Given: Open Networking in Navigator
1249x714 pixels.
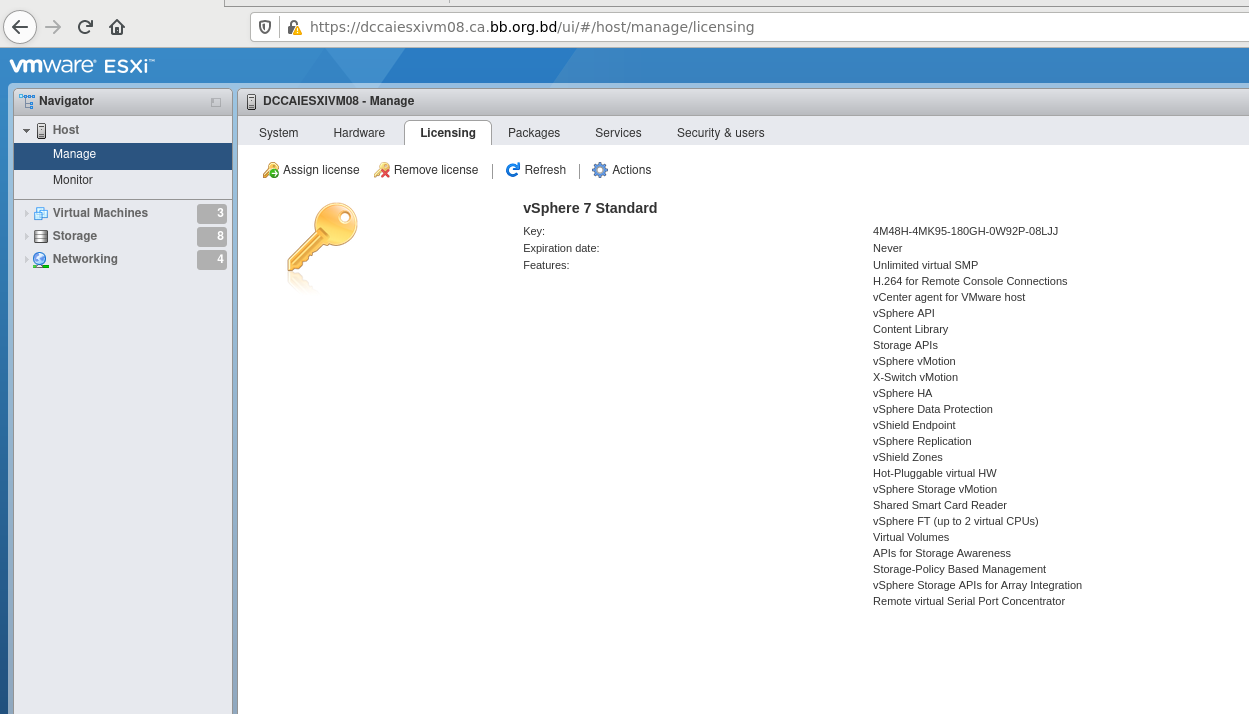Looking at the screenshot, I should point(85,259).
